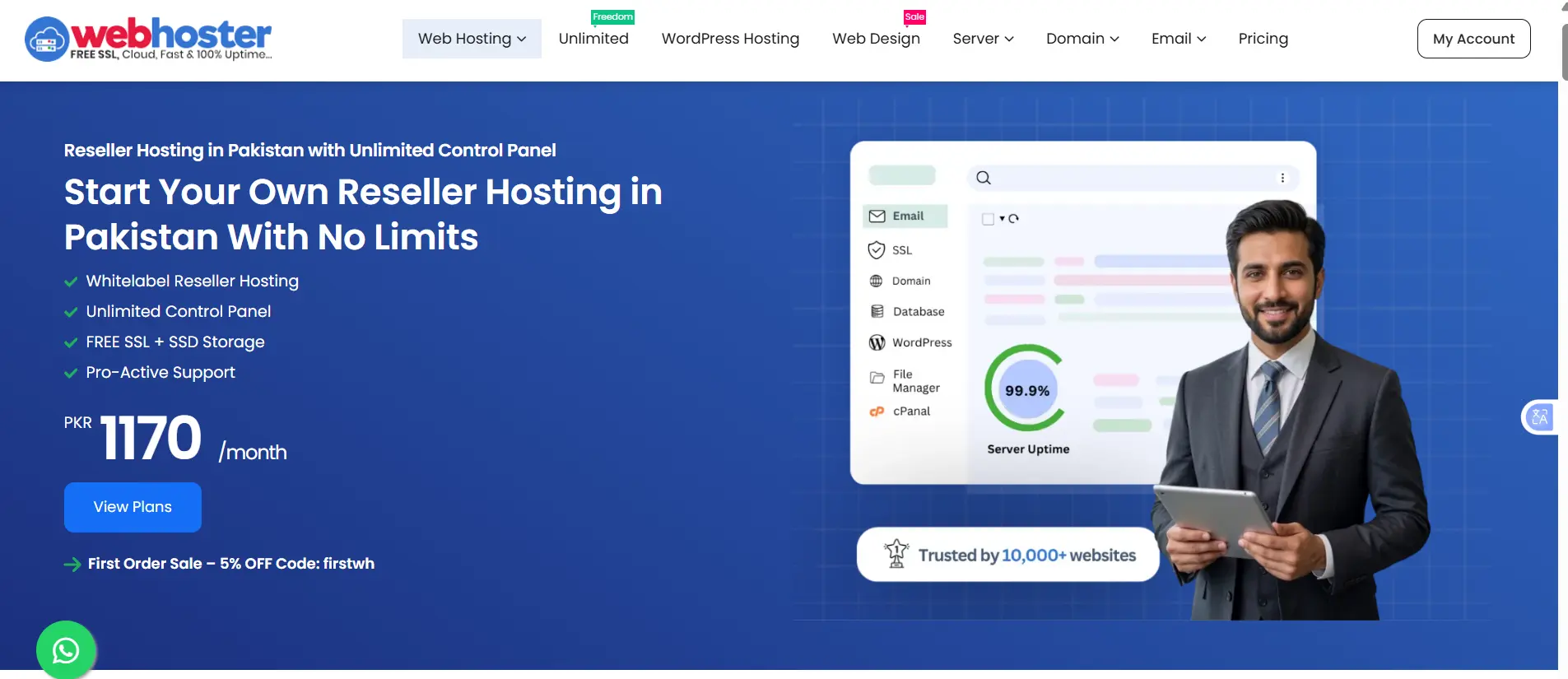Open WordPress Hosting page

(x=730, y=39)
